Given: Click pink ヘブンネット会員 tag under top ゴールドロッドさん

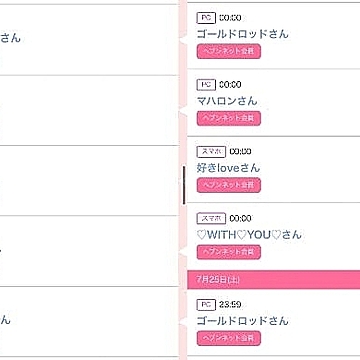Looking at the screenshot, I should [229, 51].
